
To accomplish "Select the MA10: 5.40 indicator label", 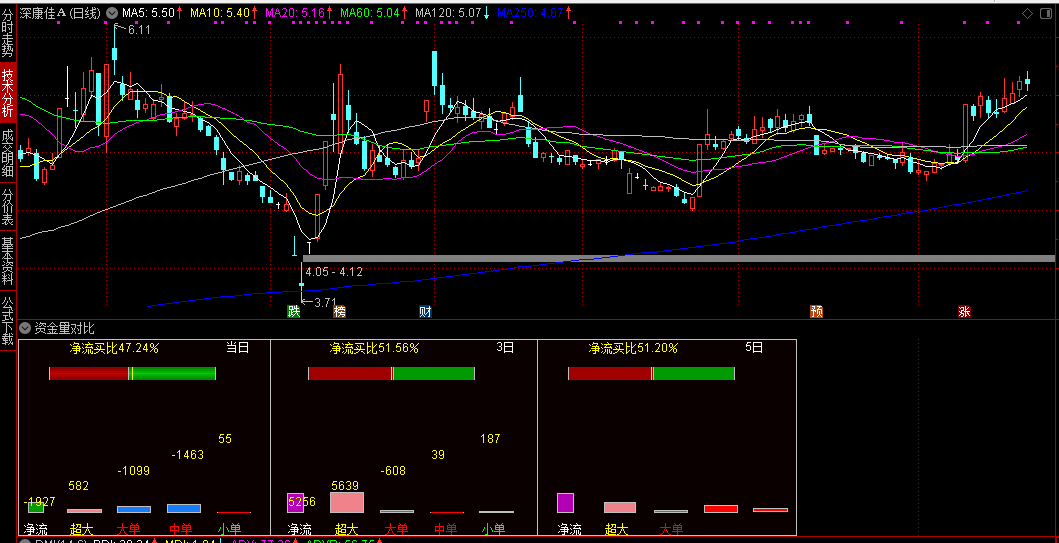I will point(220,13).
